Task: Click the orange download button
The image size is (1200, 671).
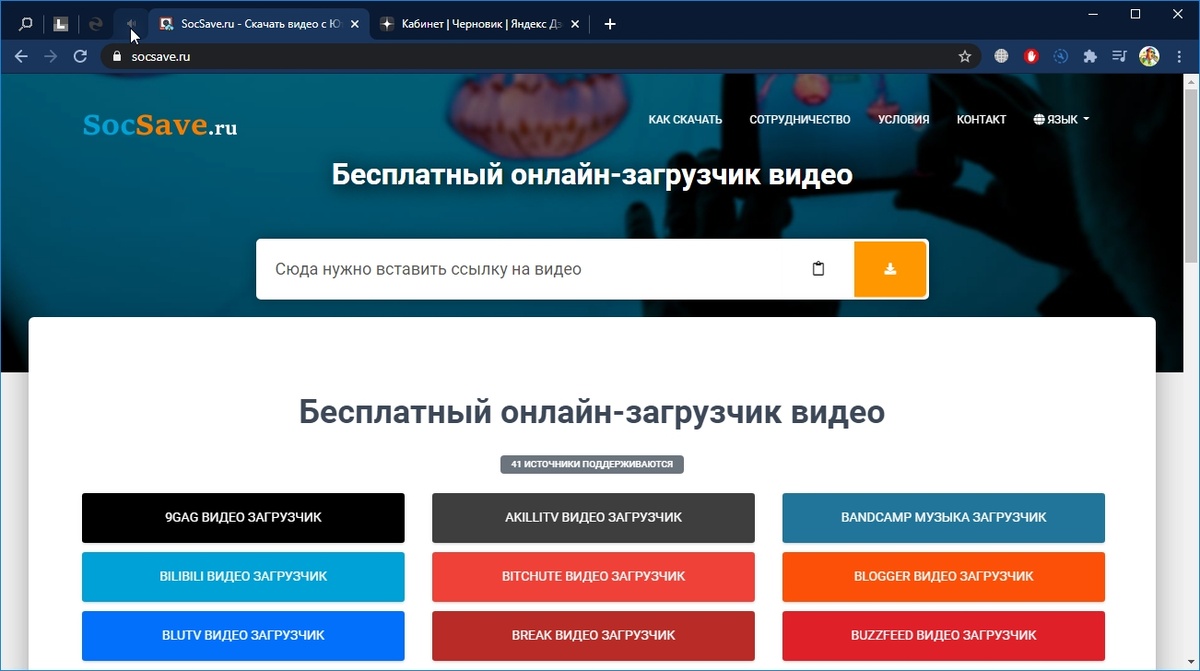Action: coord(890,269)
